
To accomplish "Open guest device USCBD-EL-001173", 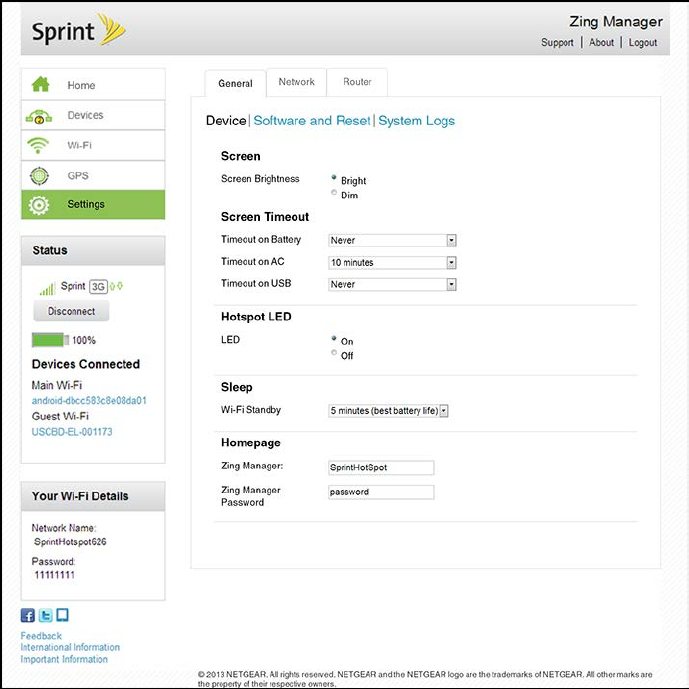I will (72, 432).
